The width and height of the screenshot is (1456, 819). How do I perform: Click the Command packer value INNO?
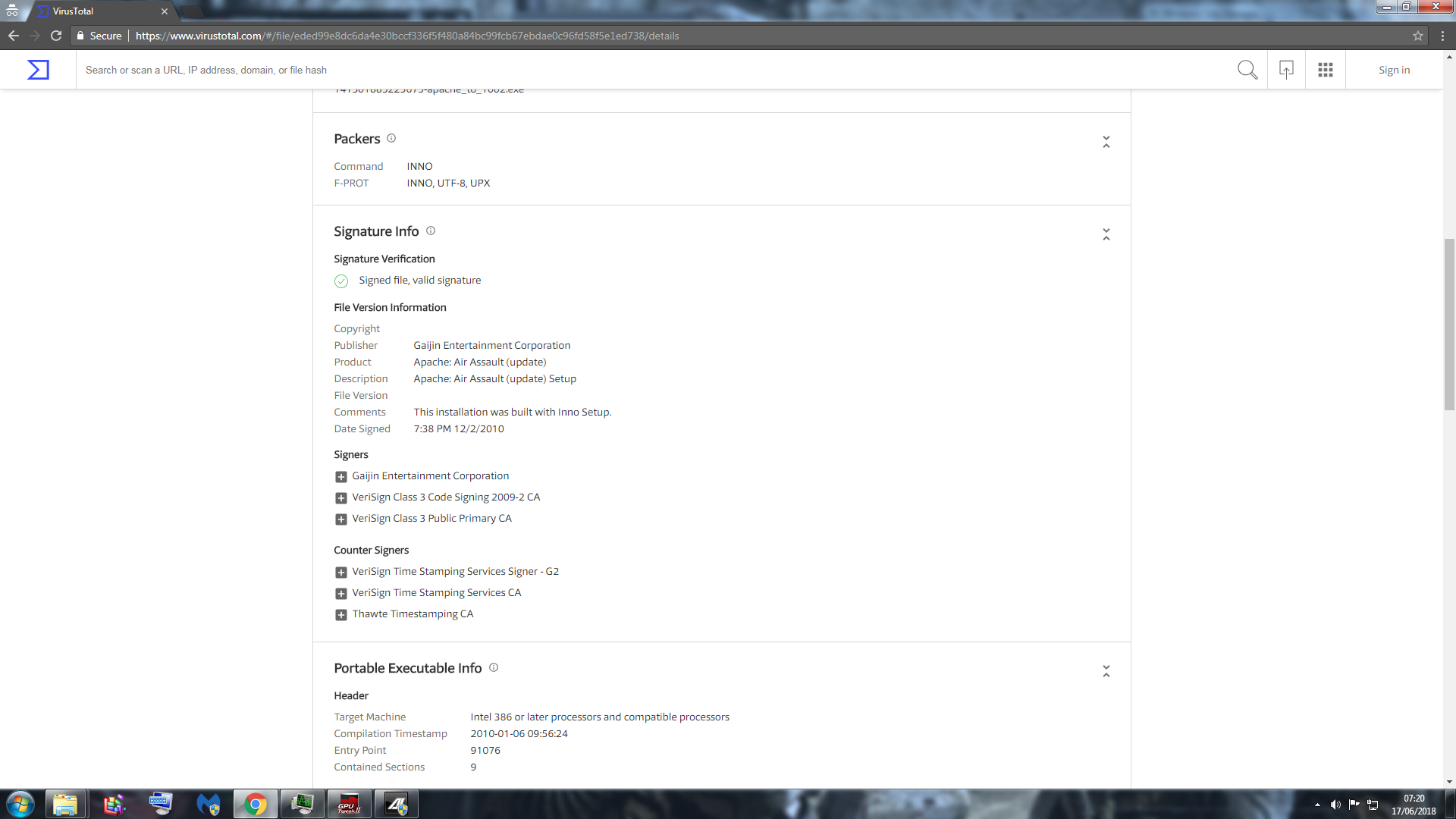point(419,166)
